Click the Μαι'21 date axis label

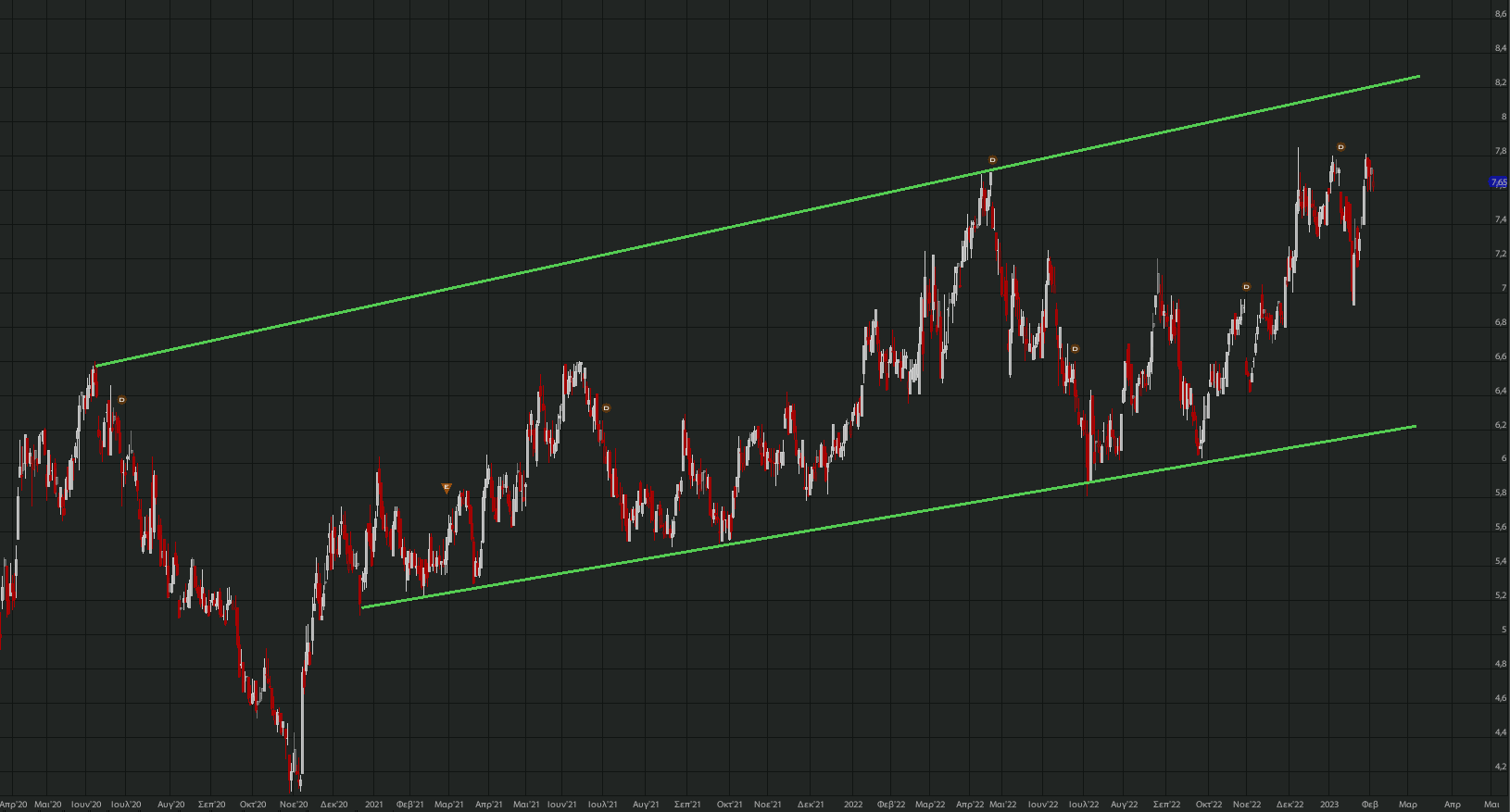527,805
